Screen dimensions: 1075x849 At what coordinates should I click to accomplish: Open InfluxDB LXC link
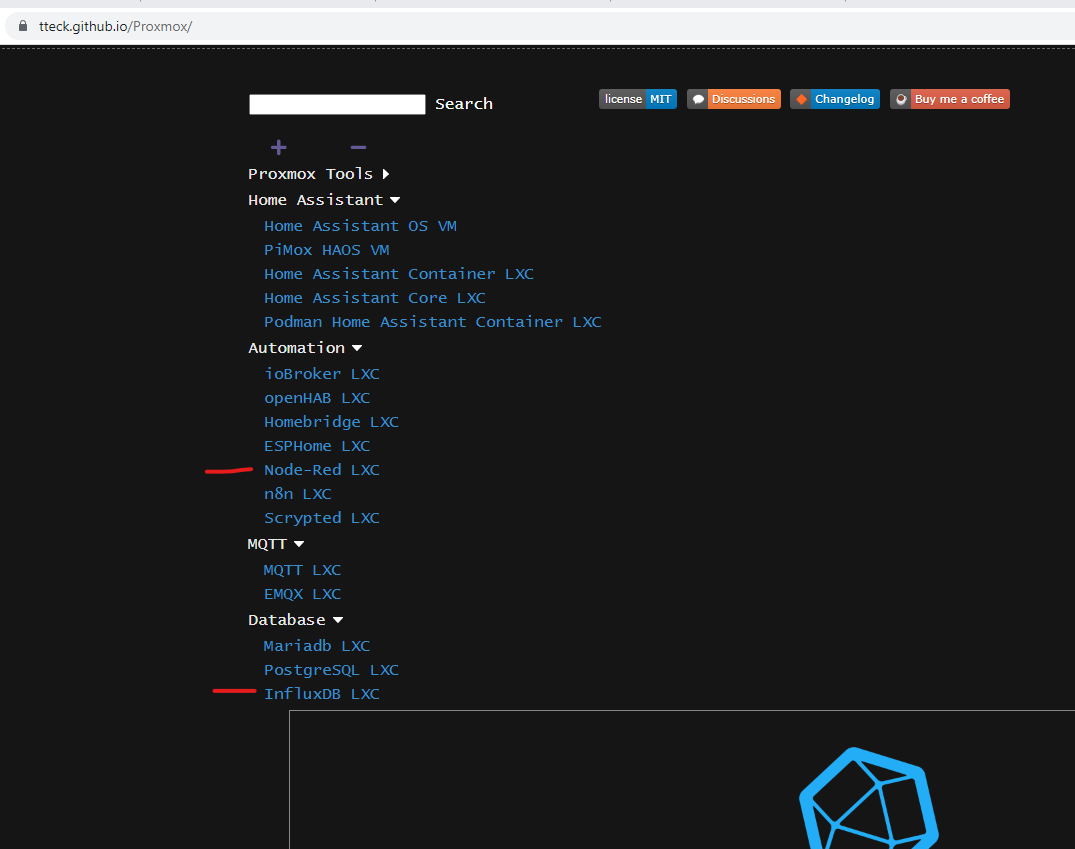(322, 695)
